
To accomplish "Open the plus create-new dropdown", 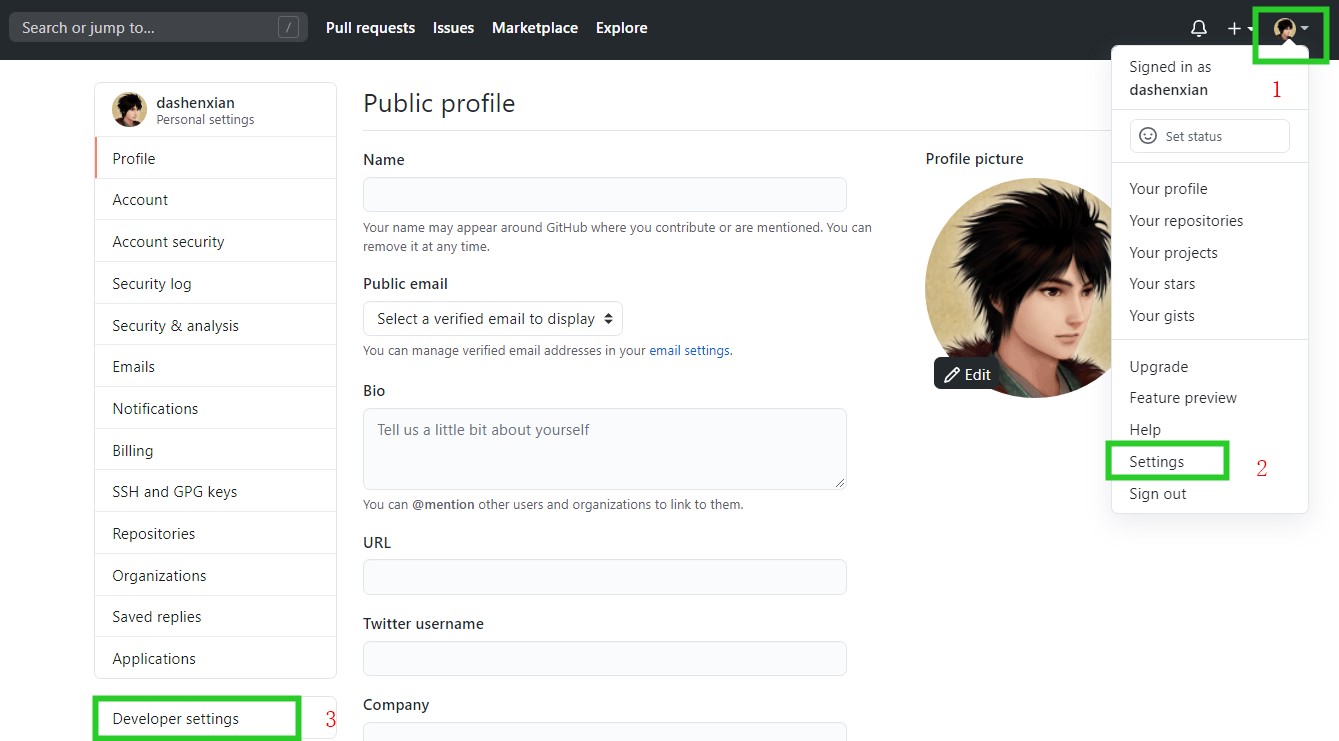I will [1240, 29].
